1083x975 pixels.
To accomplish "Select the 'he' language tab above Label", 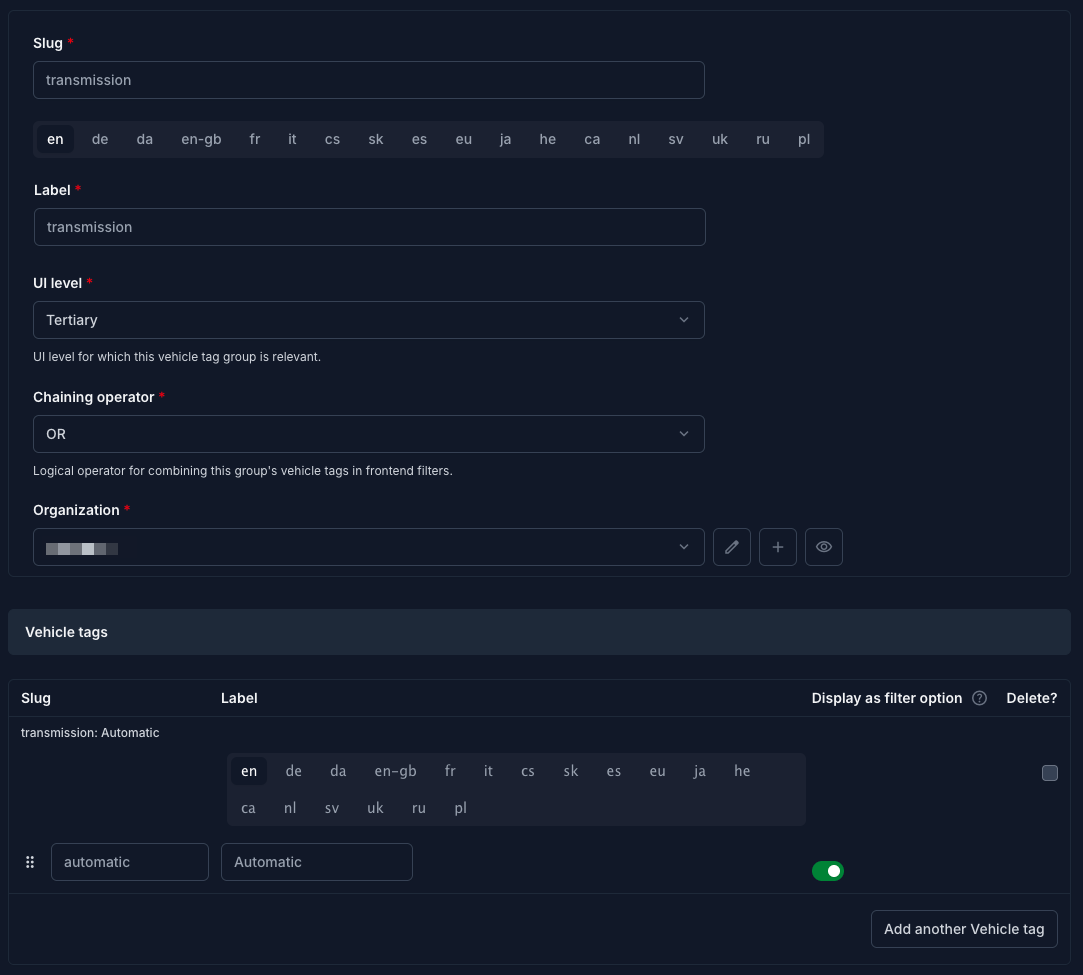I will pos(548,139).
